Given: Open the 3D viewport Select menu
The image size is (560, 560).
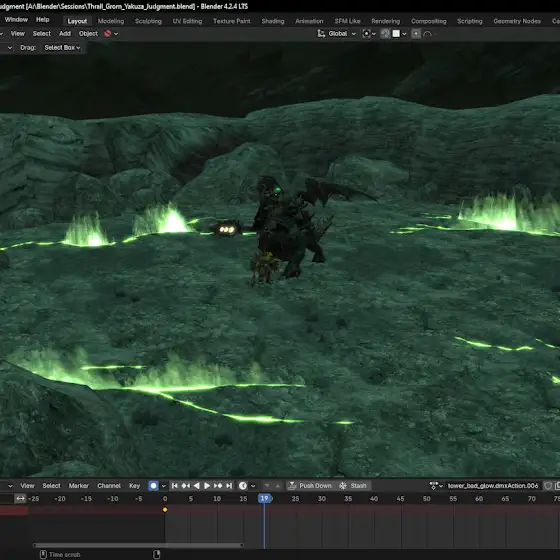Looking at the screenshot, I should [x=41, y=34].
